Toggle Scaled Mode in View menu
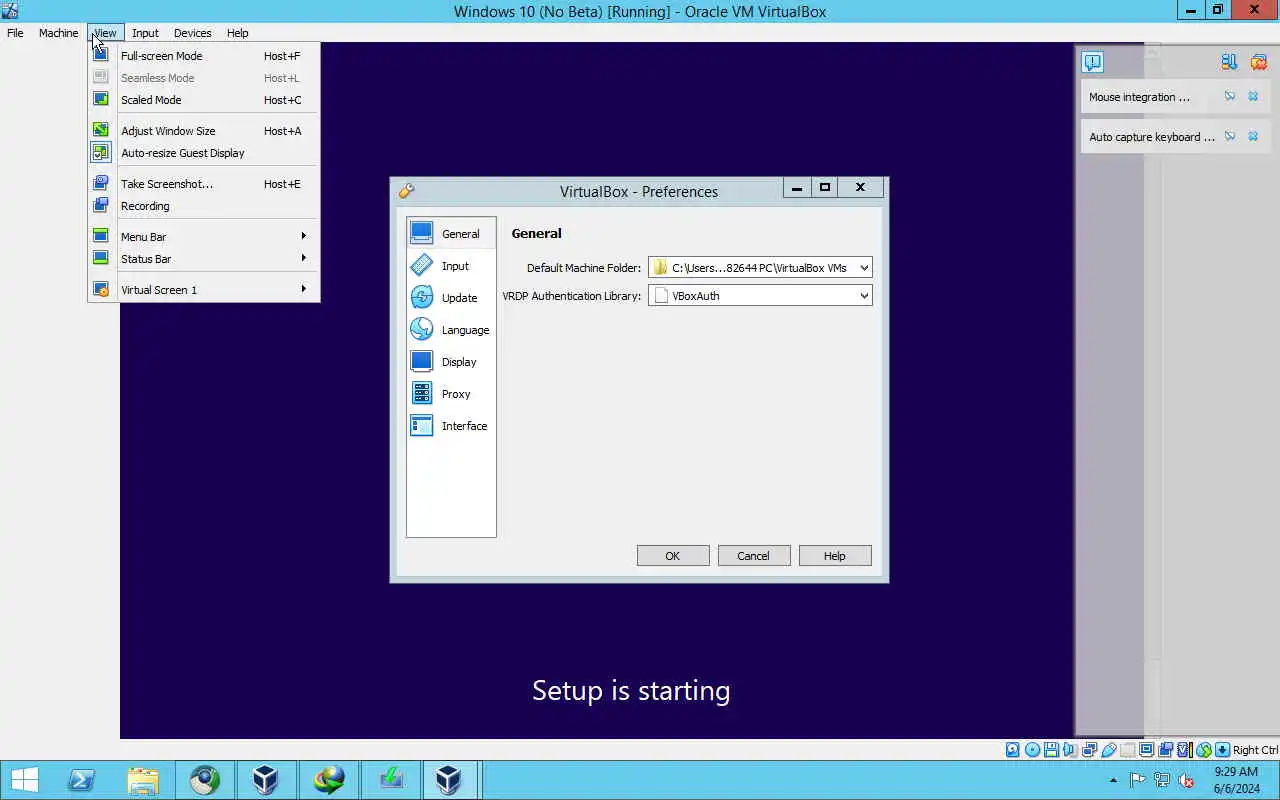The image size is (1280, 800). 204,100
